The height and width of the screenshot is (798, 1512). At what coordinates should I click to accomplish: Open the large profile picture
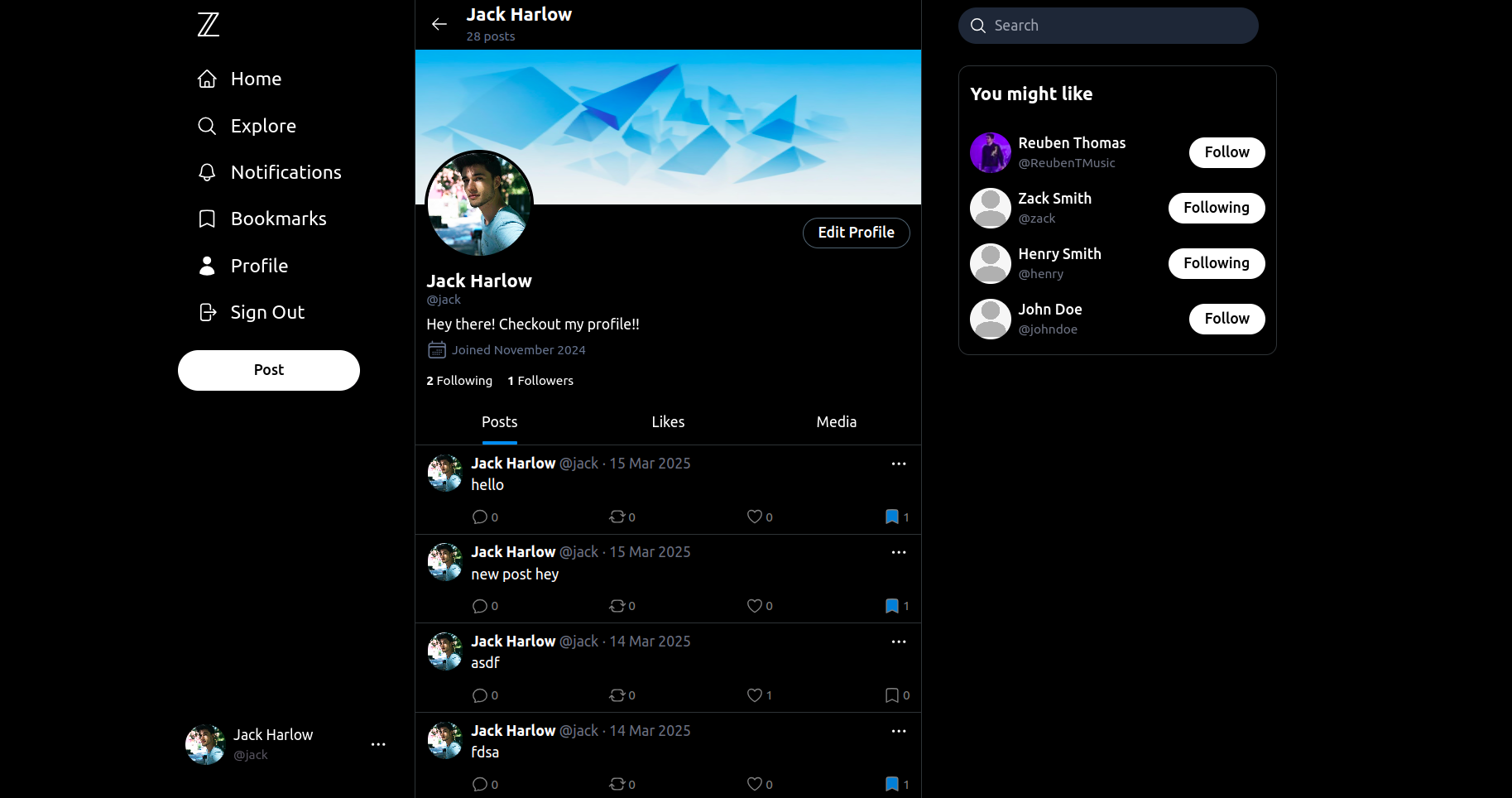coord(479,204)
